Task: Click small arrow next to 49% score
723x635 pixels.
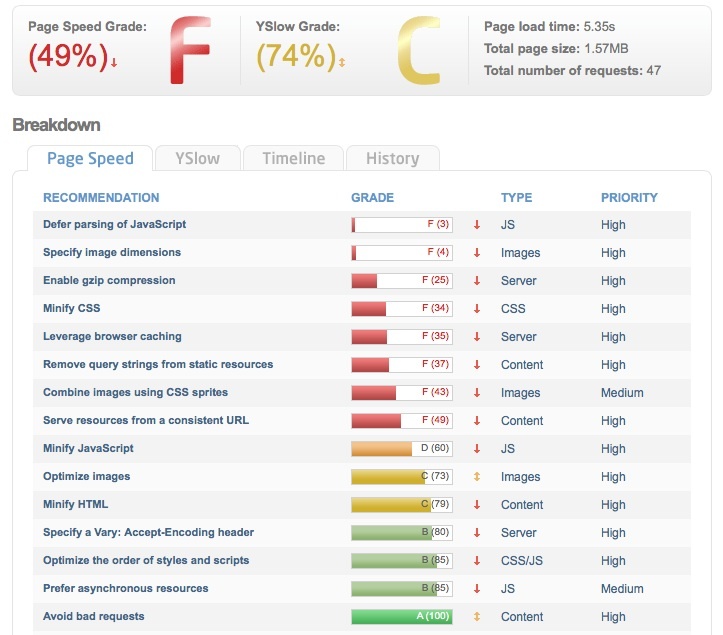Action: pyautogui.click(x=114, y=62)
